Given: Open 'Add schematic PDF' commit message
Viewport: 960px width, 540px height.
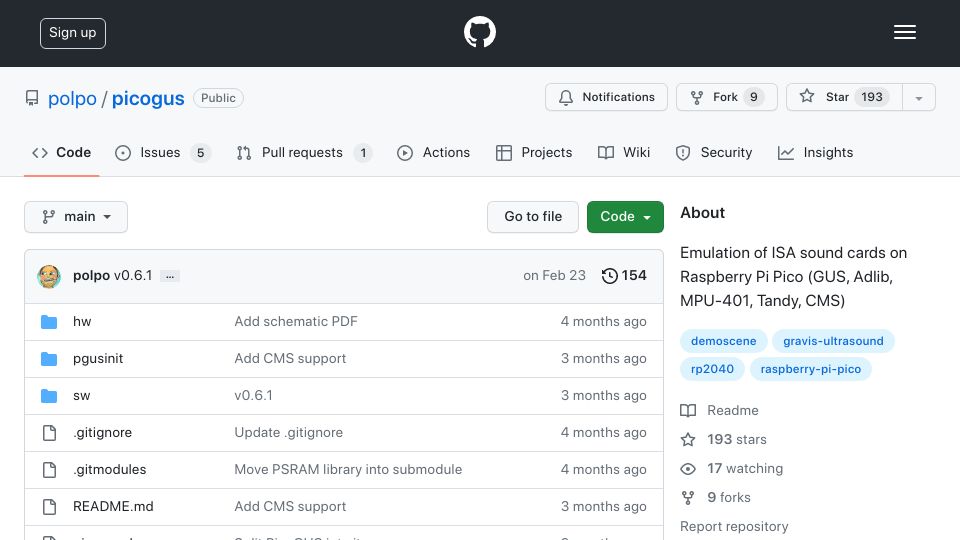Looking at the screenshot, I should [x=296, y=321].
